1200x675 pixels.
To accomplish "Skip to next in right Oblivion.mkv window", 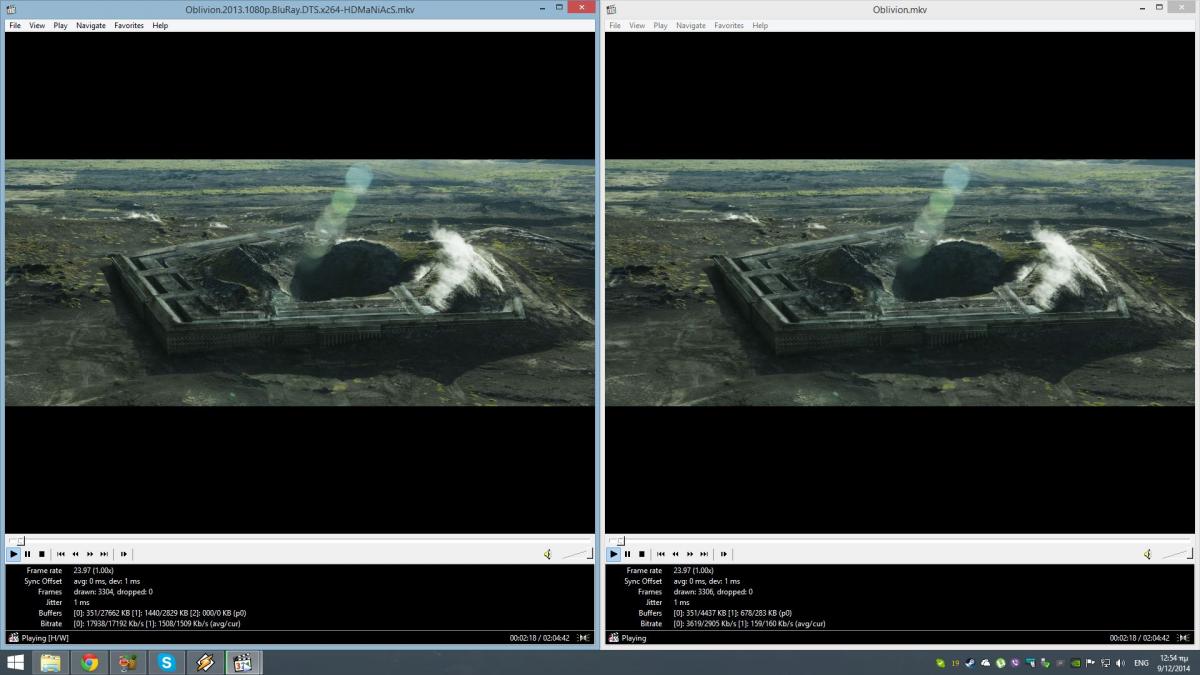I will 704,554.
